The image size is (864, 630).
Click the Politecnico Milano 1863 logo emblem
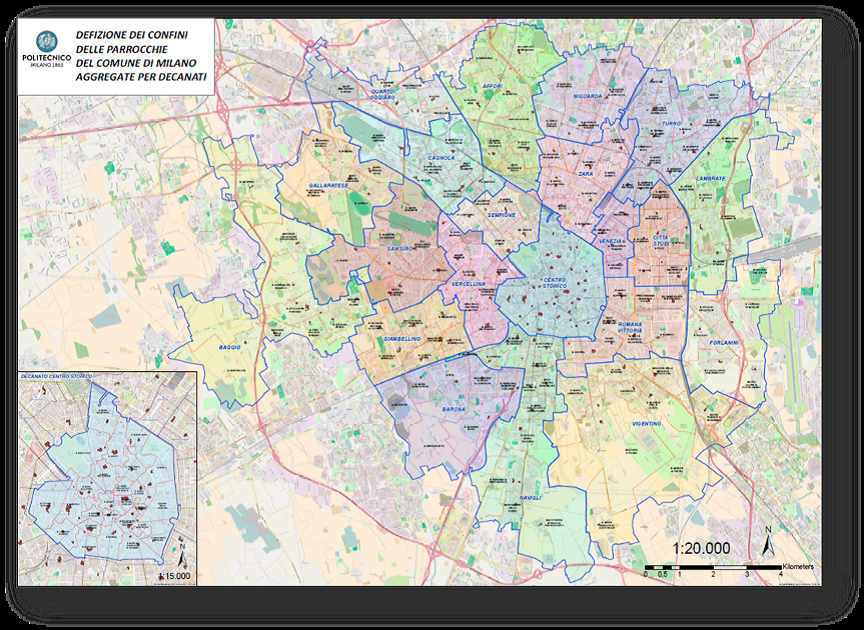click(47, 41)
